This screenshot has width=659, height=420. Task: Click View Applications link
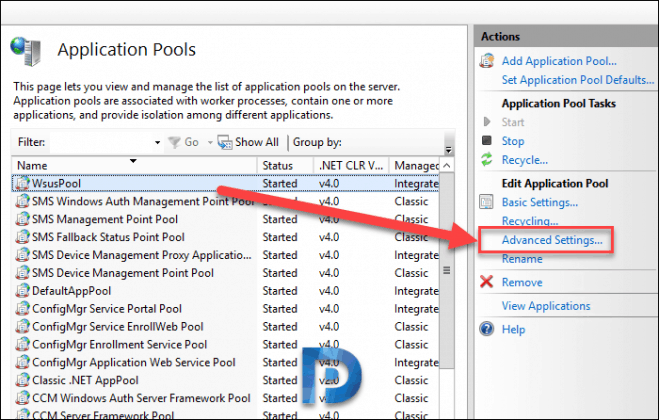546,306
